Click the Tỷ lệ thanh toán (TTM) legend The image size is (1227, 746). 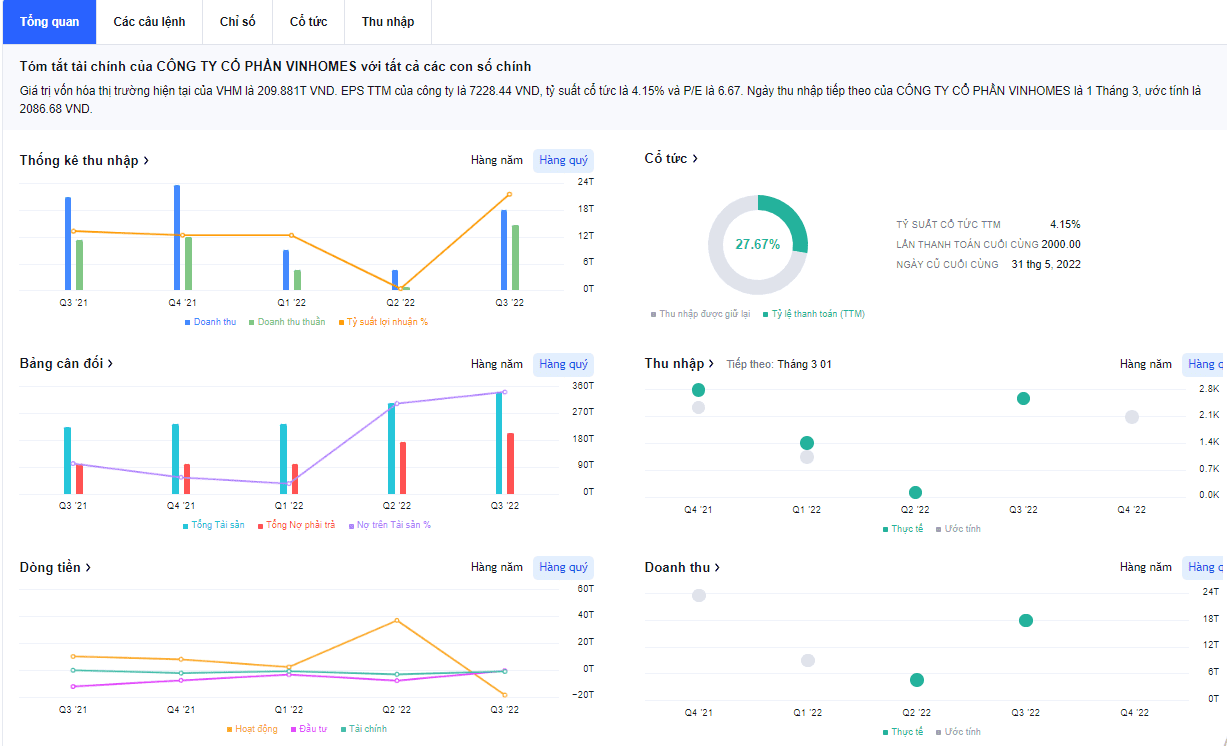(813, 314)
